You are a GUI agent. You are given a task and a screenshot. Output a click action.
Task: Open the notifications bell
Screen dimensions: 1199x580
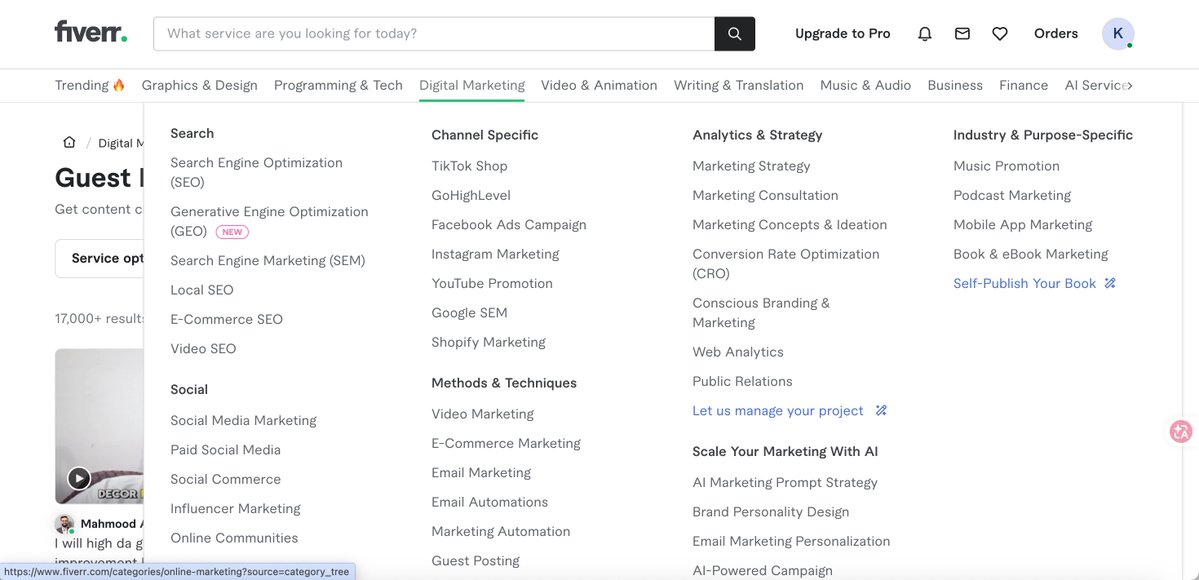(x=925, y=34)
